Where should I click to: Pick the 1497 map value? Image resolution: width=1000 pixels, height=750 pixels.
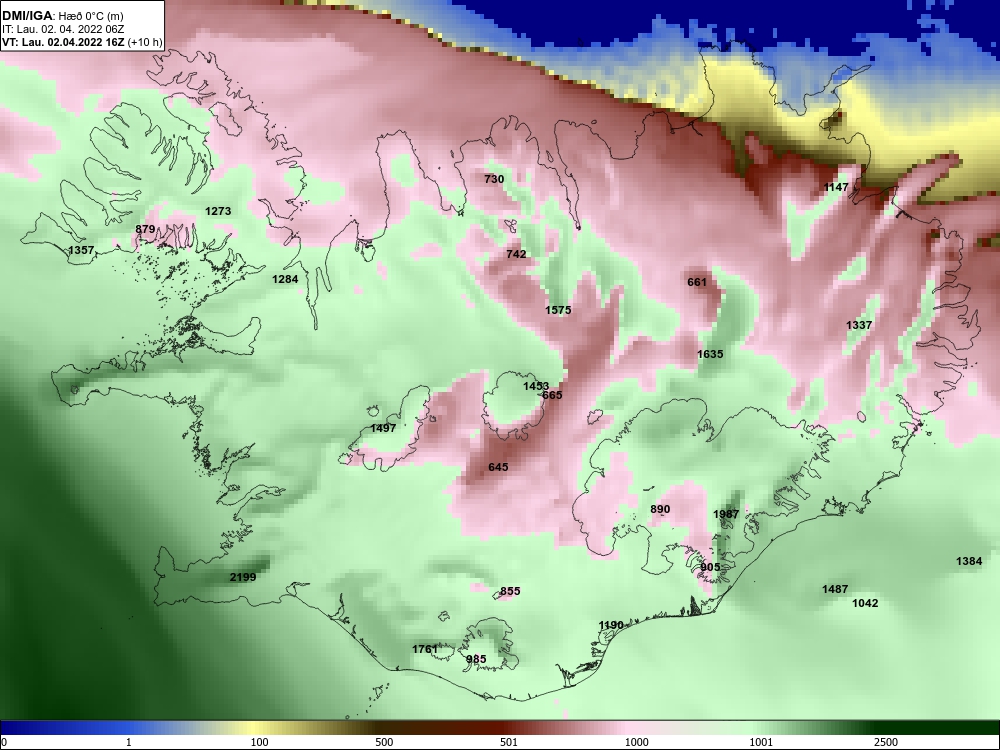[x=383, y=429]
